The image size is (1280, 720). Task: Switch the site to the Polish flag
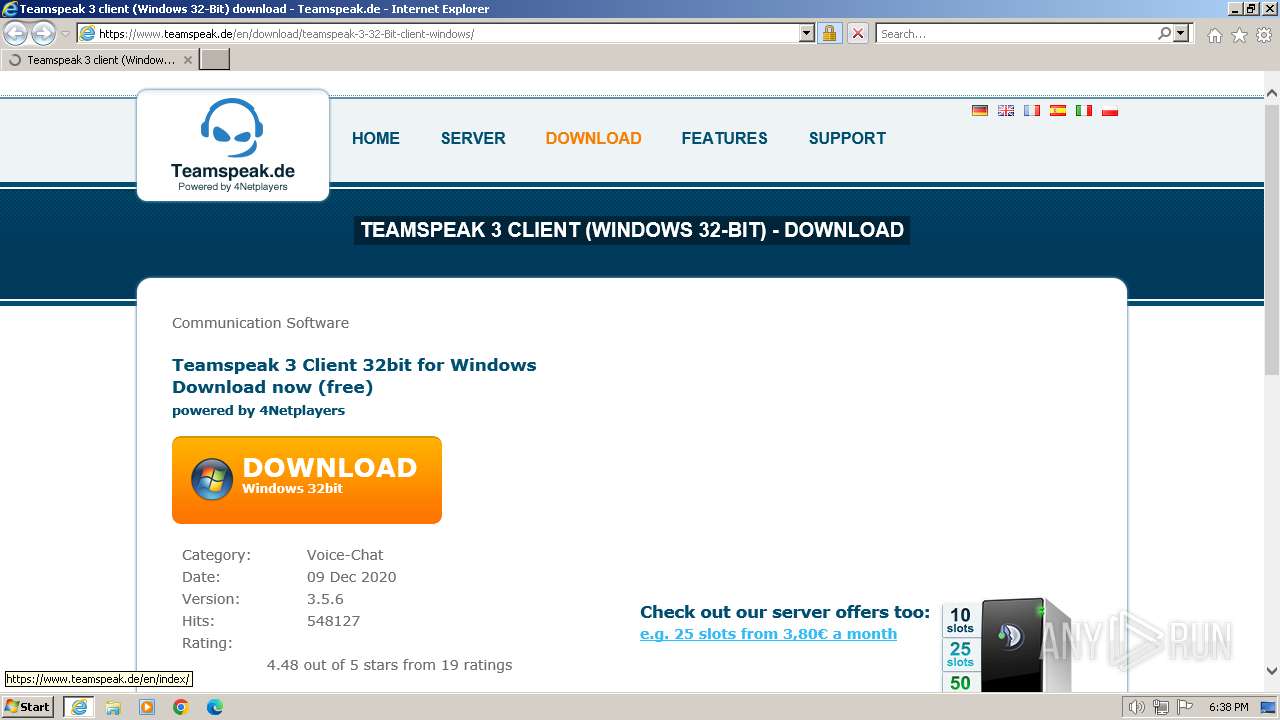click(1110, 111)
